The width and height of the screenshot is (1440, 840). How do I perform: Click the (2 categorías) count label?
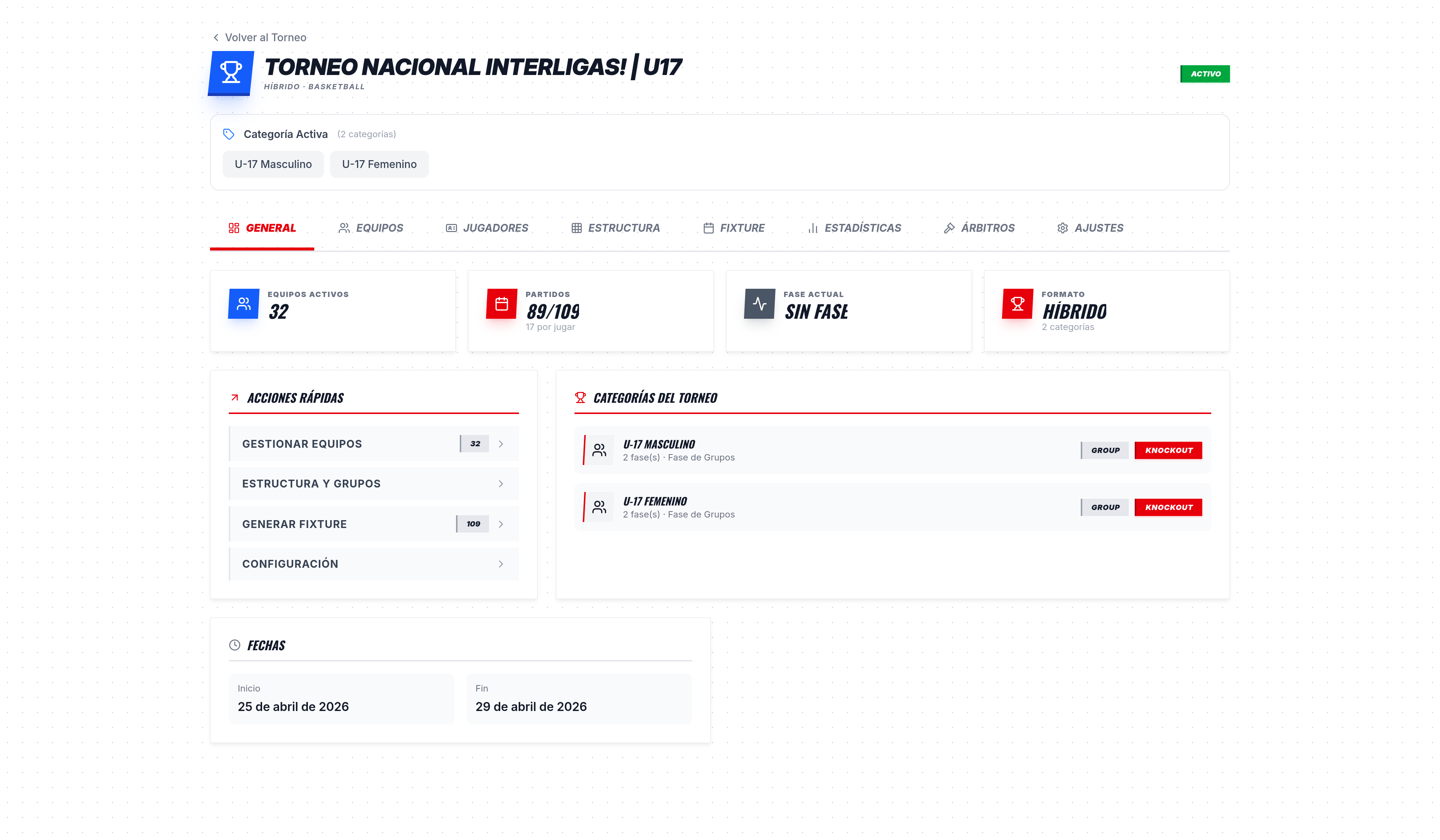[x=366, y=134]
